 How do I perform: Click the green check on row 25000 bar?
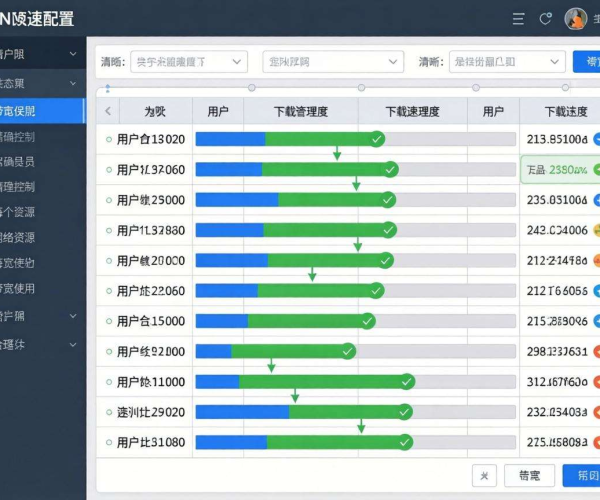point(388,200)
